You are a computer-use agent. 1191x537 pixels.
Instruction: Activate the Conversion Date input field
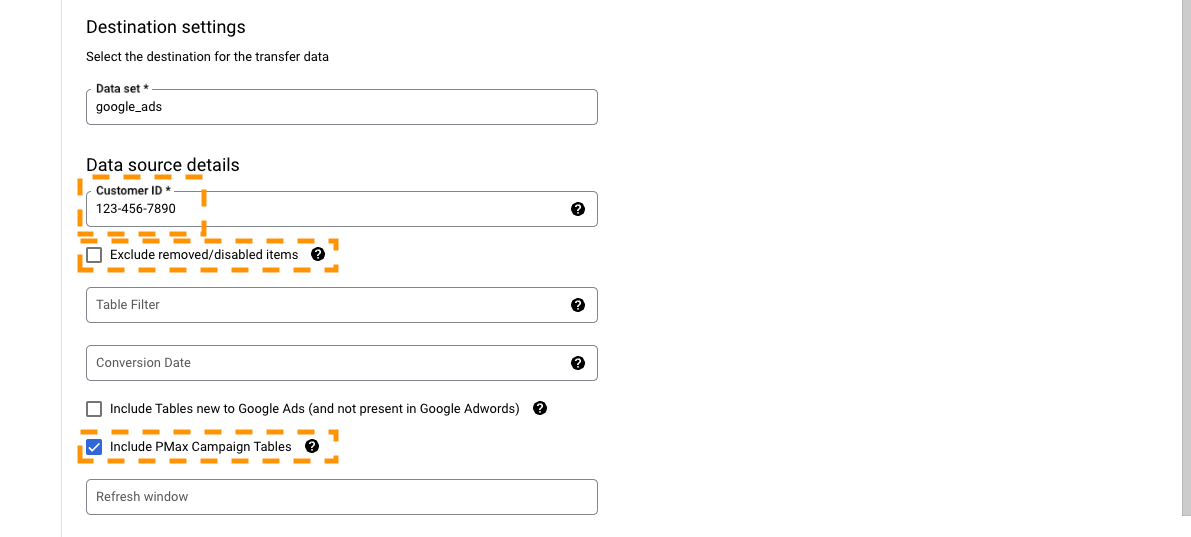(342, 363)
